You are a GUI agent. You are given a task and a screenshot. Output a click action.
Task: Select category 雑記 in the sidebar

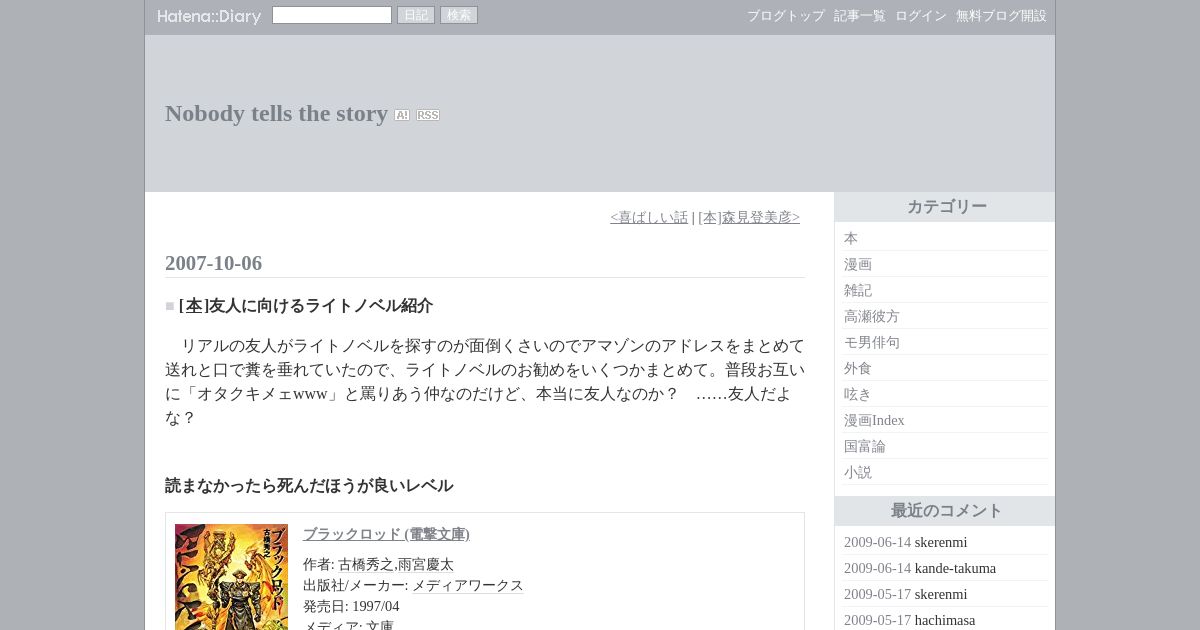(858, 290)
